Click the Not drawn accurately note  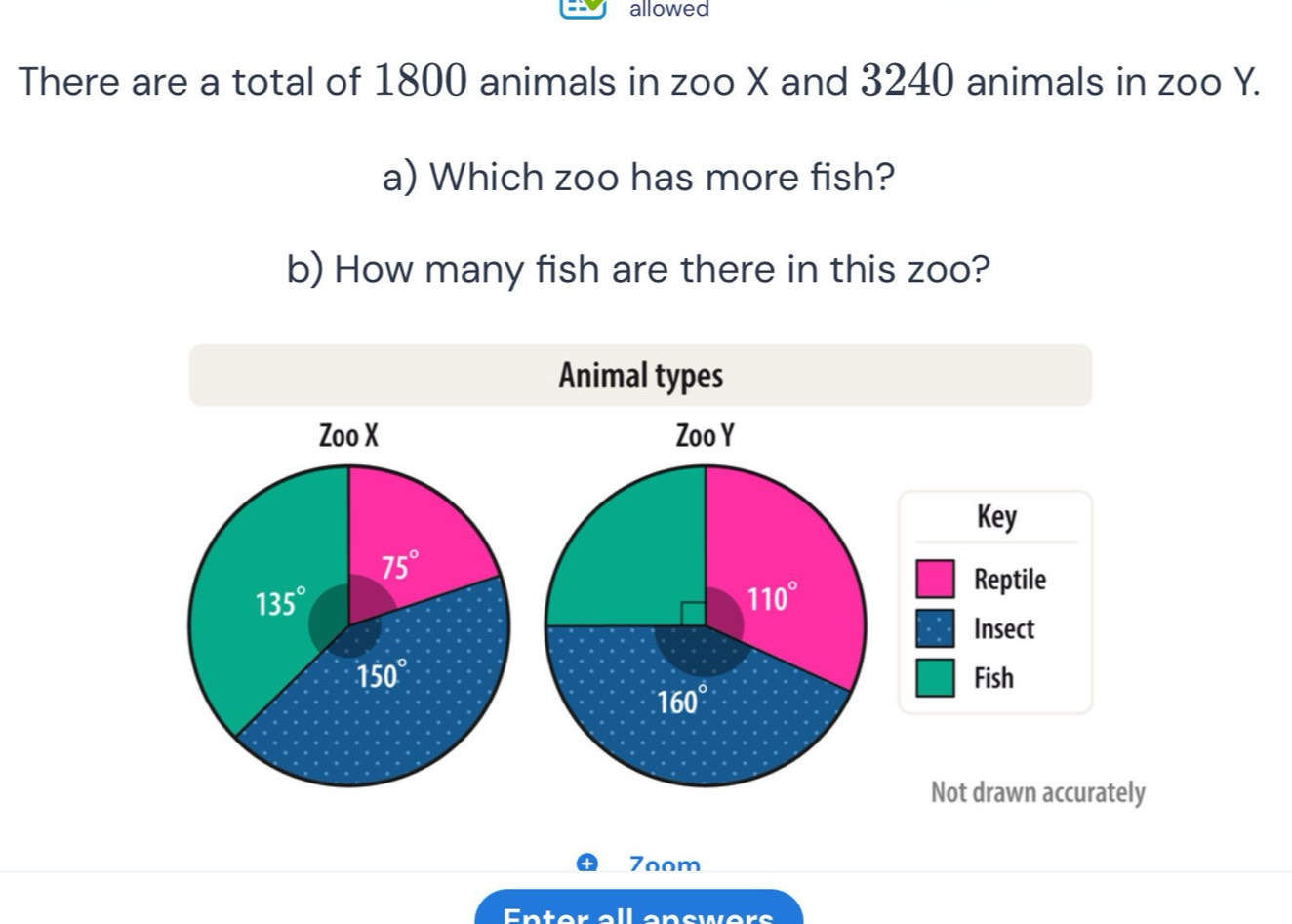(x=1036, y=793)
